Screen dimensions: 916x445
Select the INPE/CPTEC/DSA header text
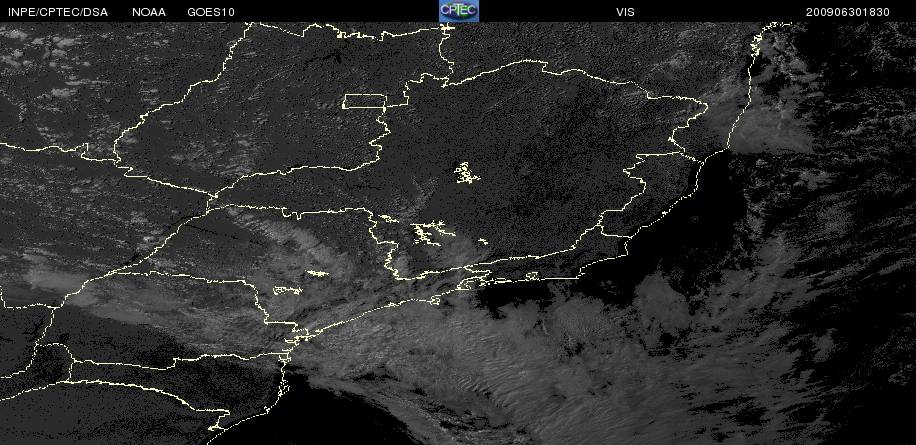(58, 12)
